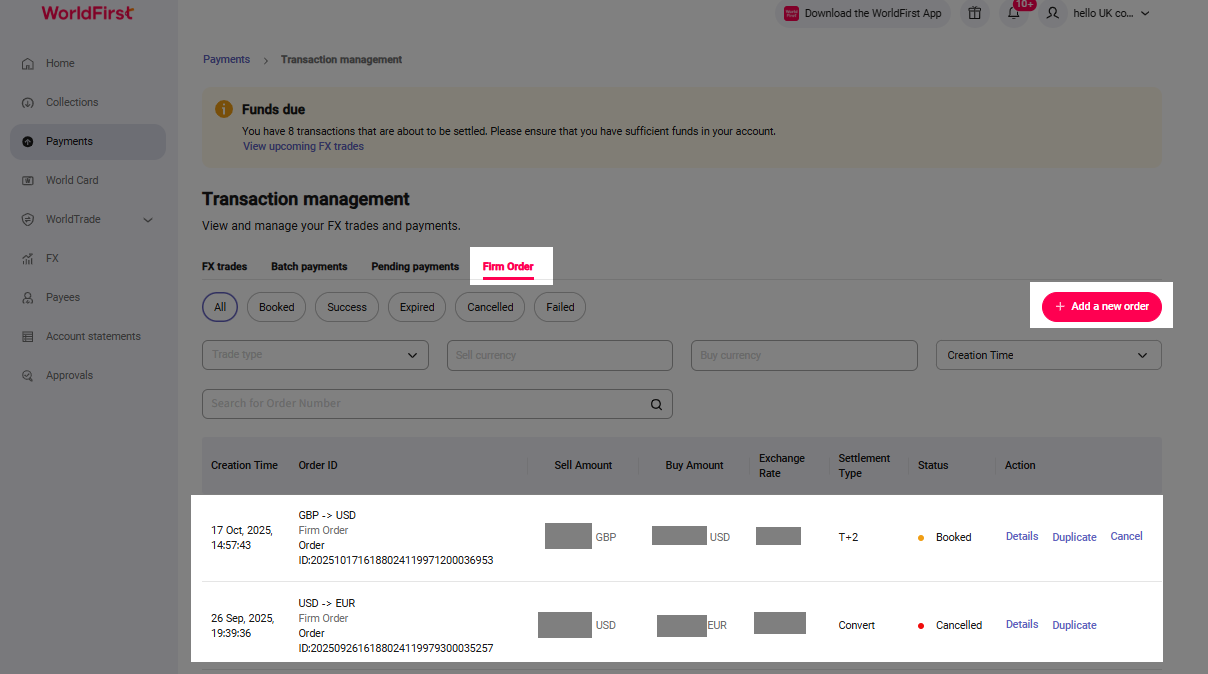
Task: Select the World Card sidebar icon
Action: [28, 181]
